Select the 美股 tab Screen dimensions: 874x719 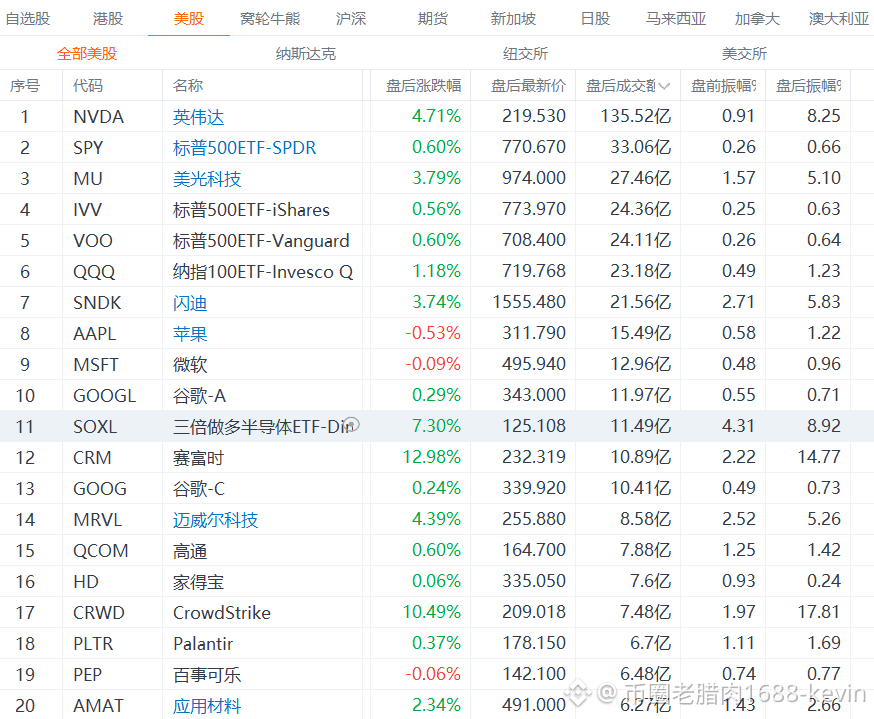[188, 19]
